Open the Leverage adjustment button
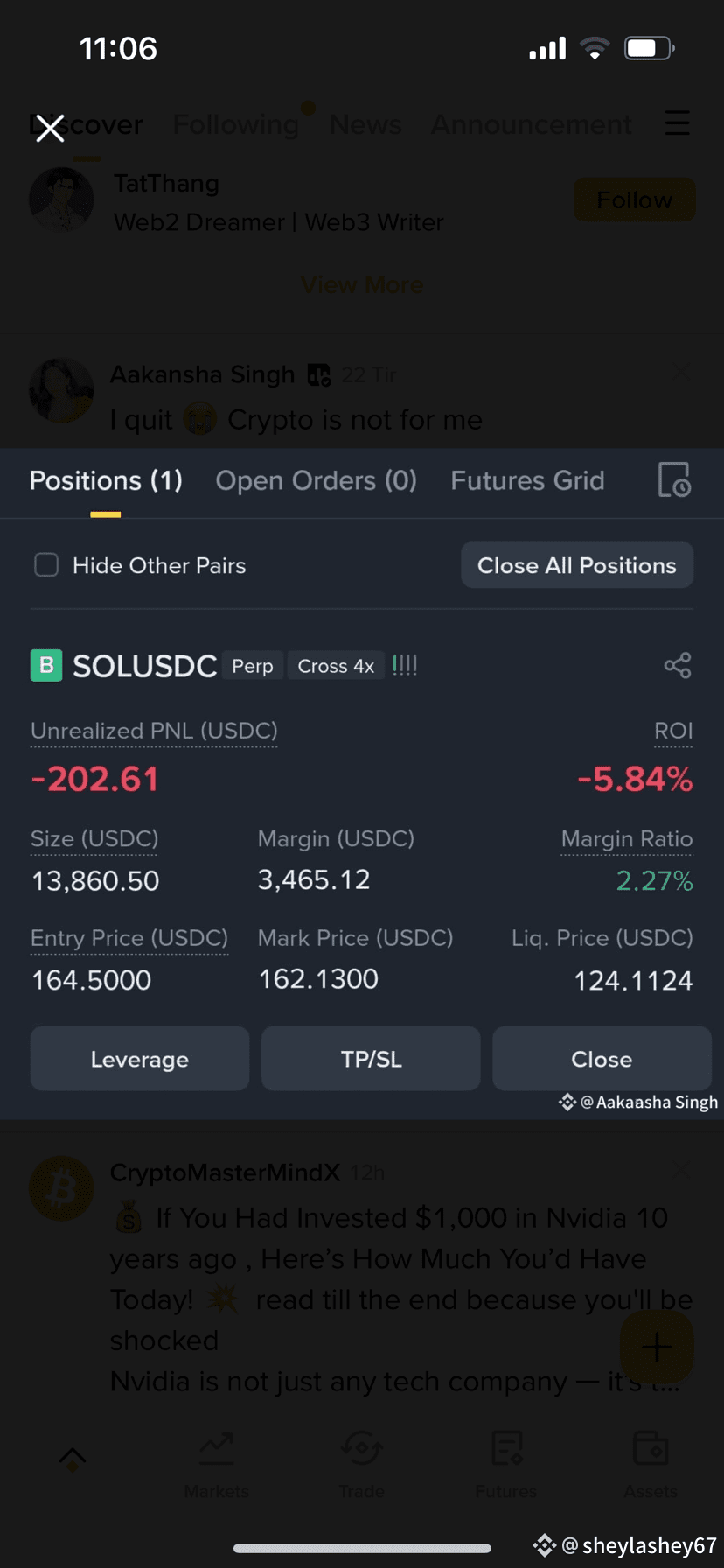The height and width of the screenshot is (1568, 724). coord(140,1059)
